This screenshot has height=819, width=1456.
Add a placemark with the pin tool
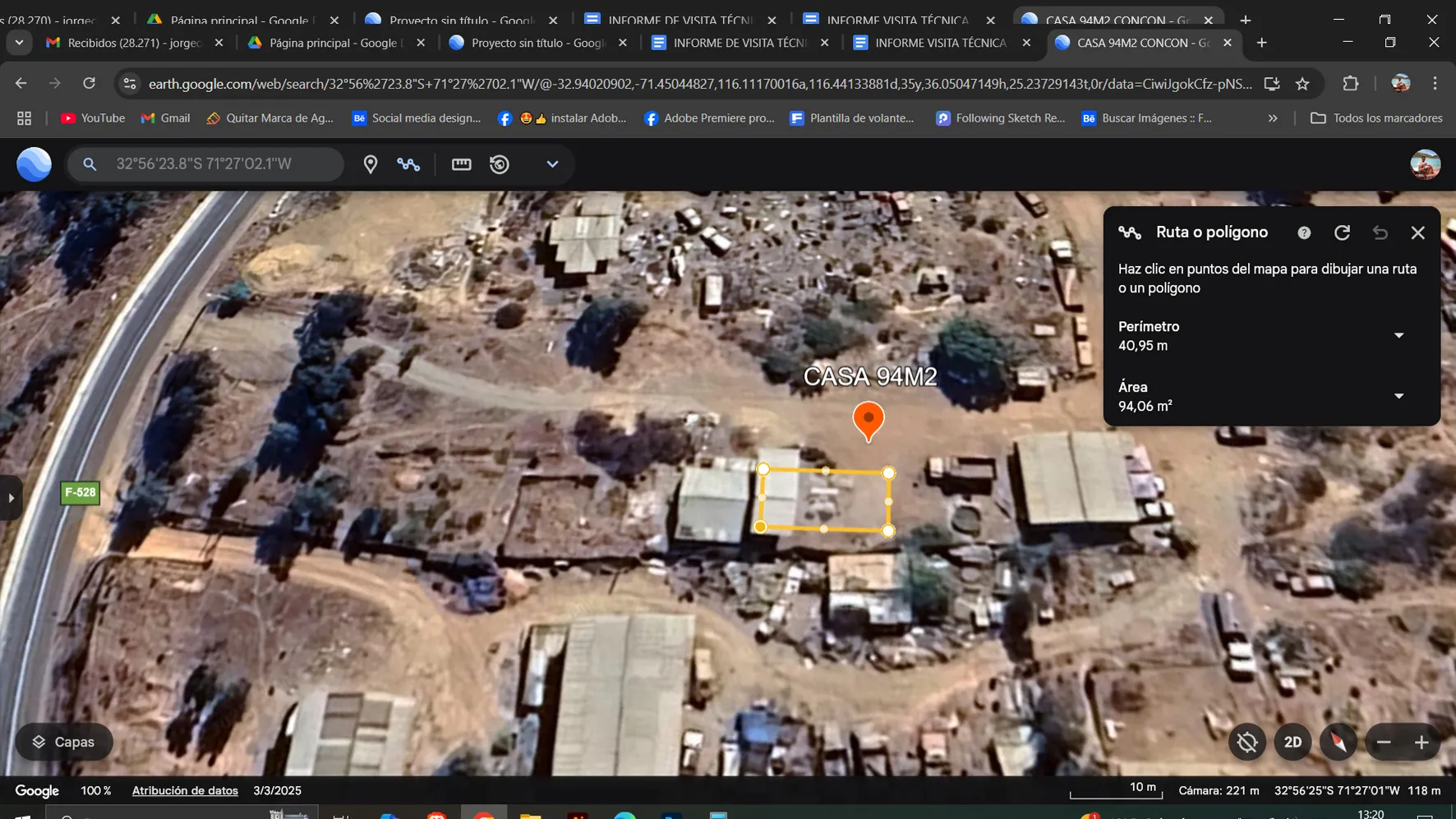pos(371,164)
